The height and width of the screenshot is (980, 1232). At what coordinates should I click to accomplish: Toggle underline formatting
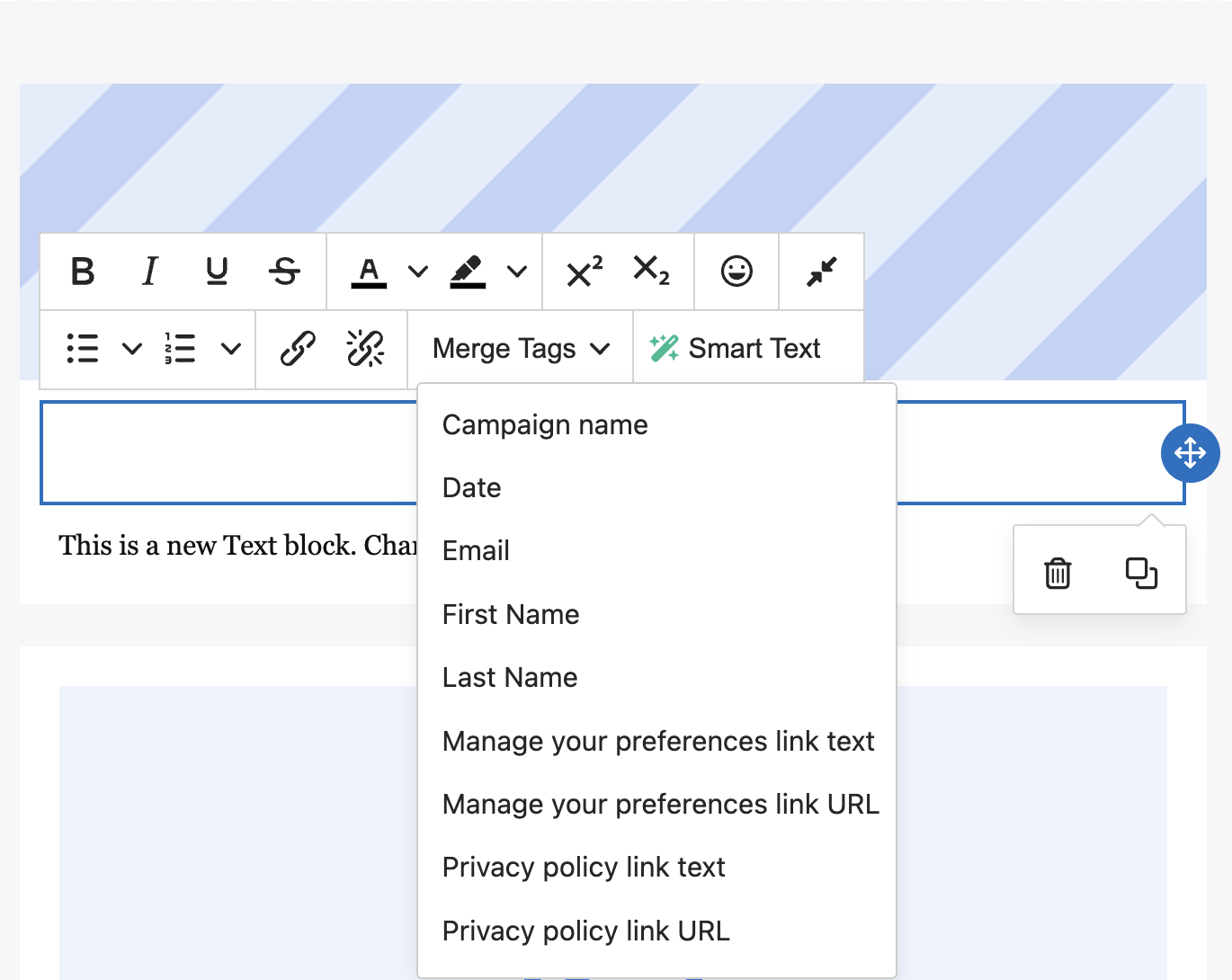point(217,272)
